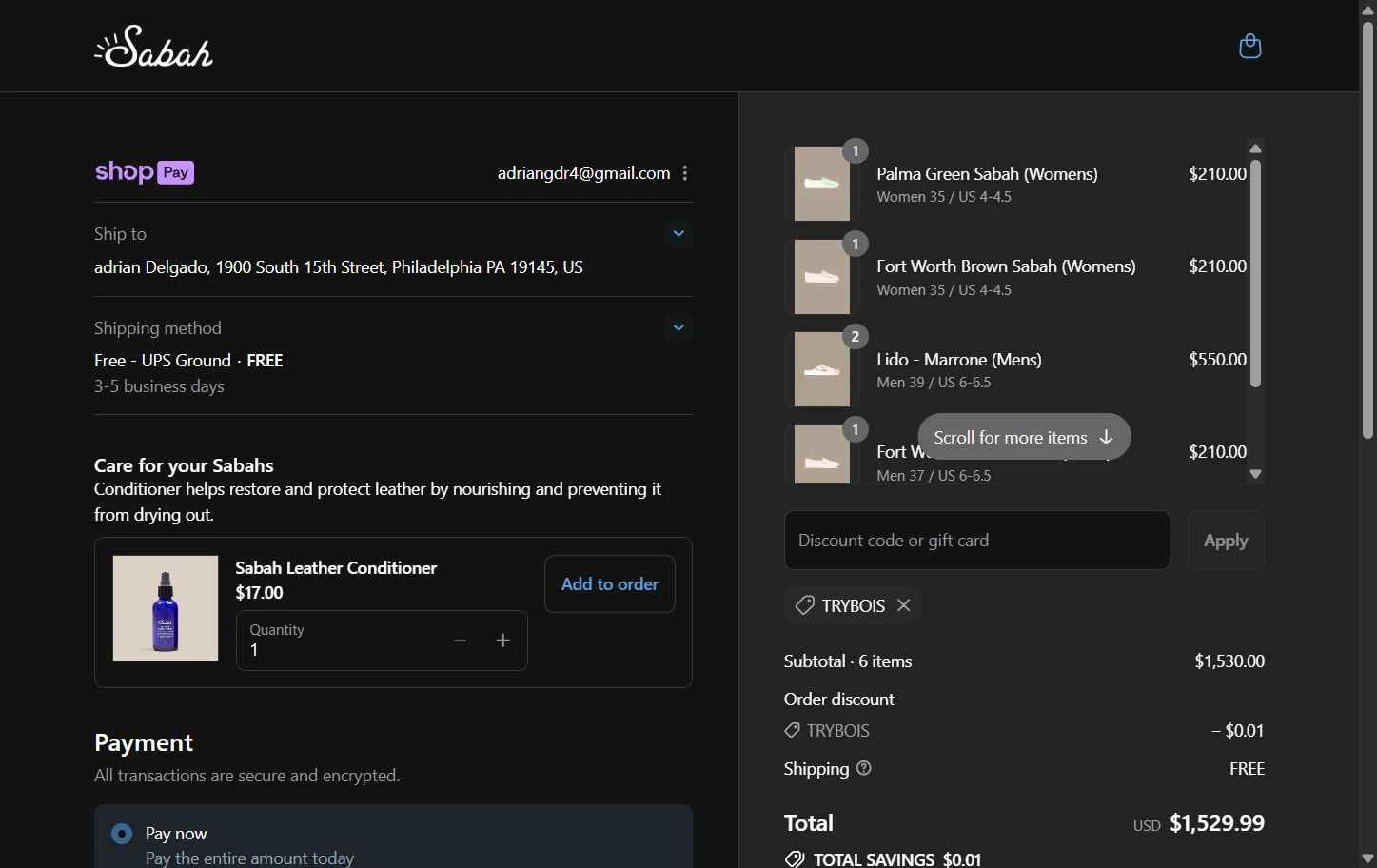1377x868 pixels.
Task: Click the page scrollbar down arrow
Action: pyautogui.click(x=1367, y=860)
